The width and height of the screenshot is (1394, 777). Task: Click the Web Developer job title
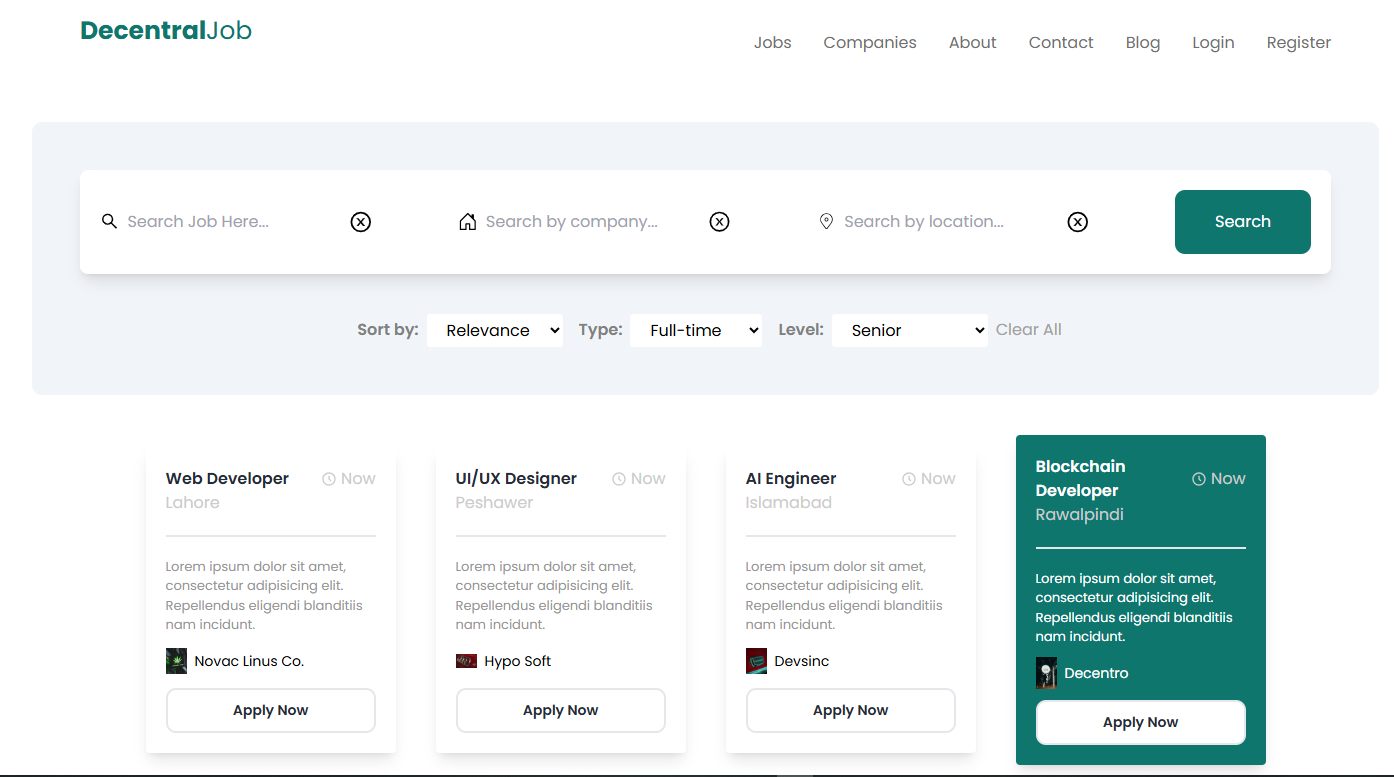[x=227, y=479]
